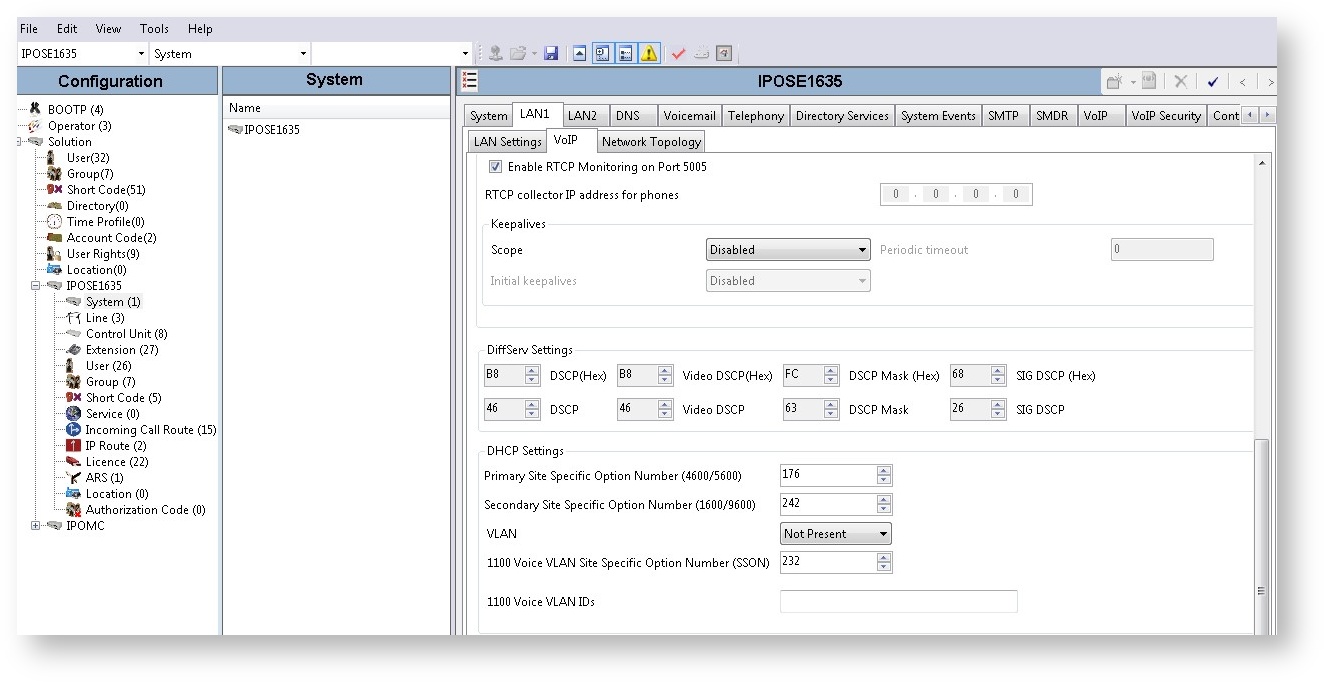Toggle the details pane visibility icon
Screen dimensions: 1325x683
[624, 52]
